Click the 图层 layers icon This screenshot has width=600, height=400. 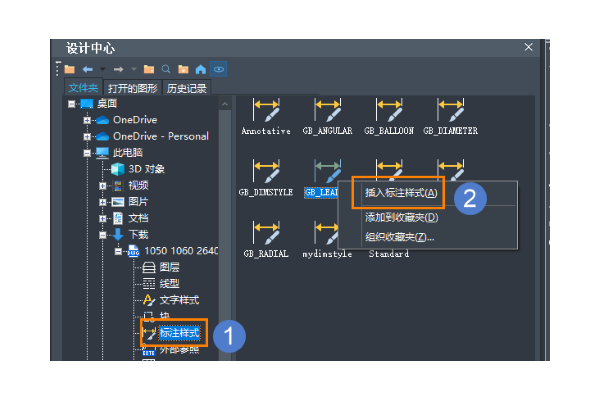pos(149,267)
